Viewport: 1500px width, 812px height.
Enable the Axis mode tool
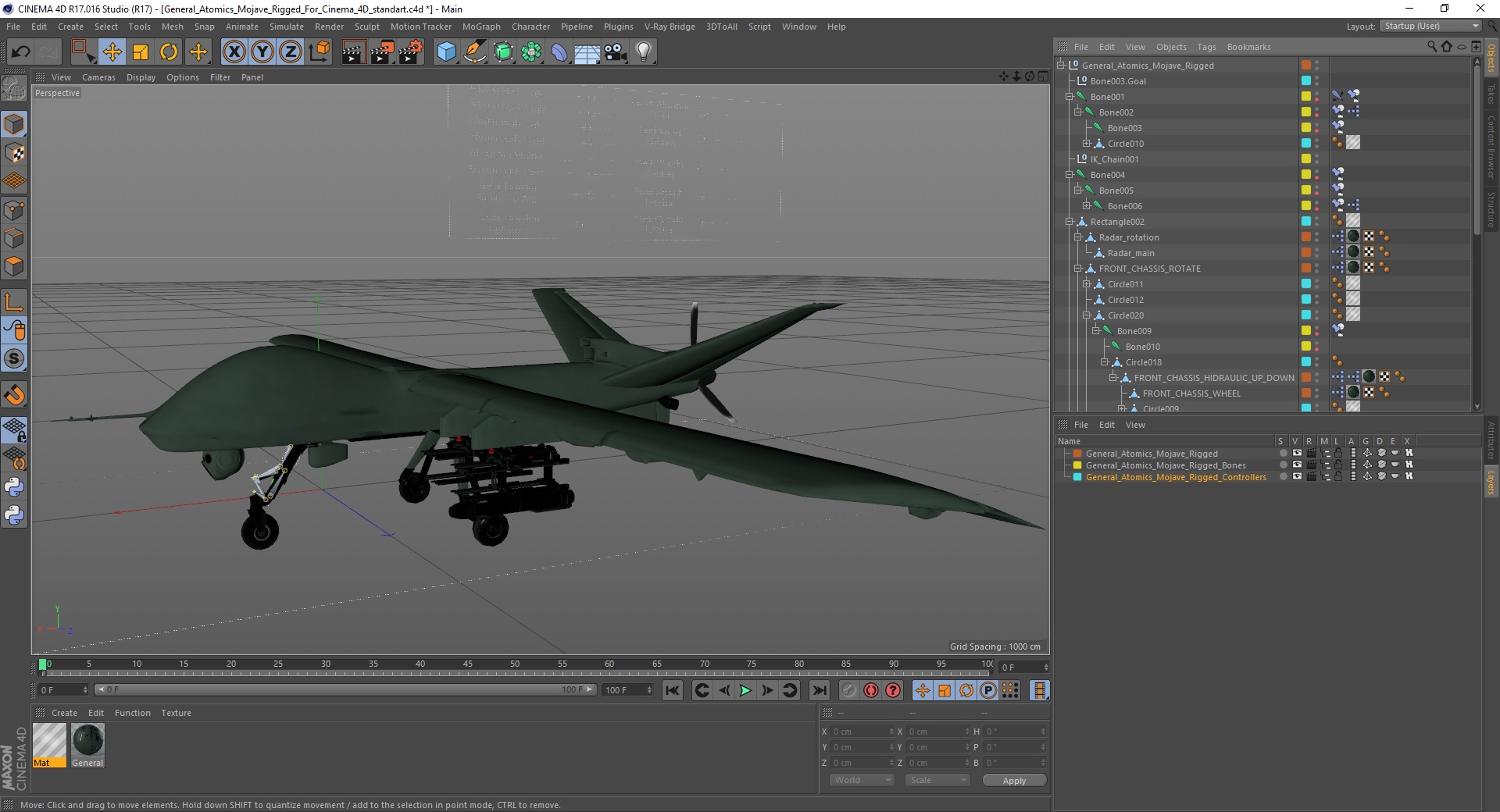pyautogui.click(x=14, y=302)
